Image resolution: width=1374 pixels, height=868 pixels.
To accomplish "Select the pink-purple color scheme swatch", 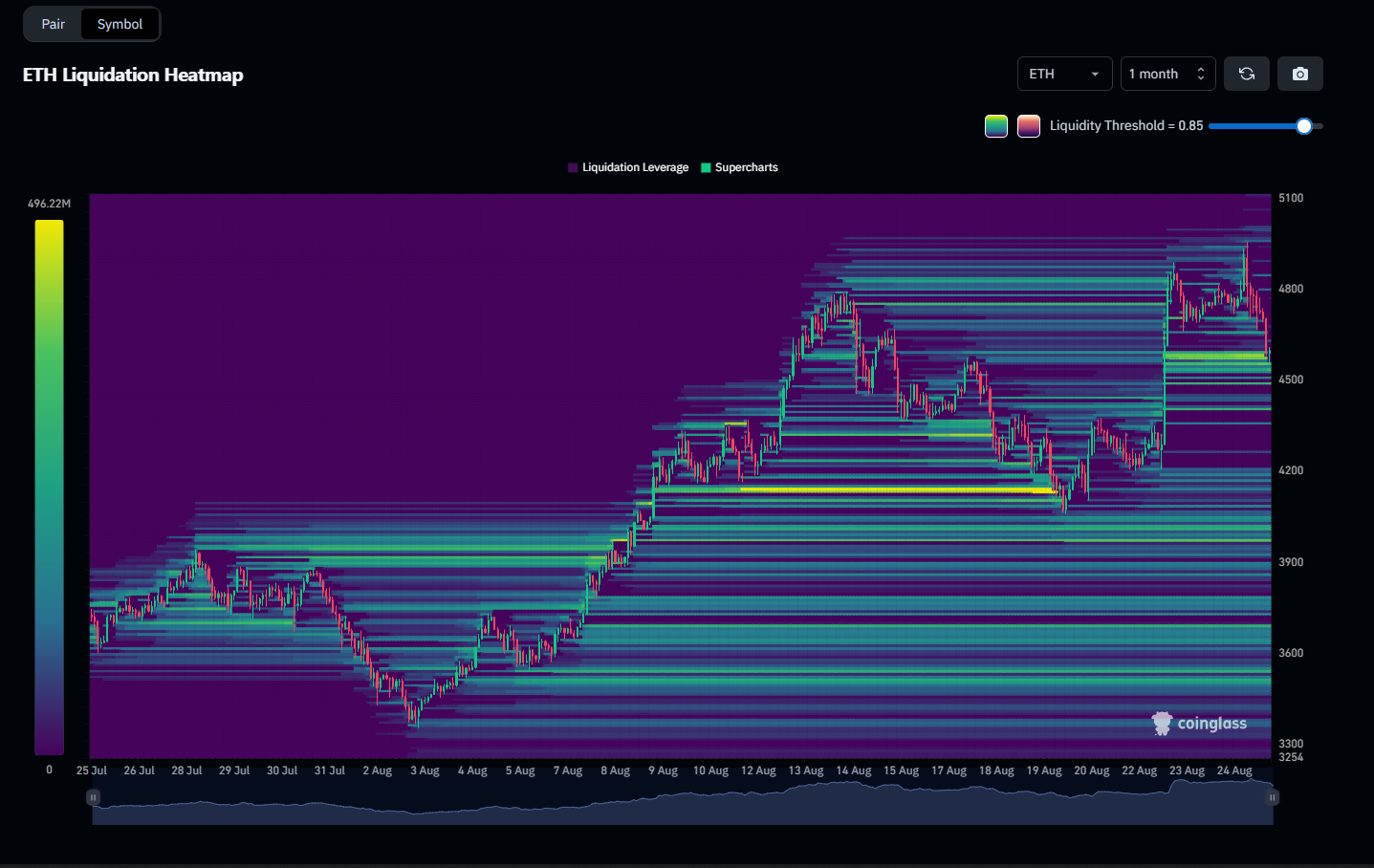I will [x=1029, y=126].
